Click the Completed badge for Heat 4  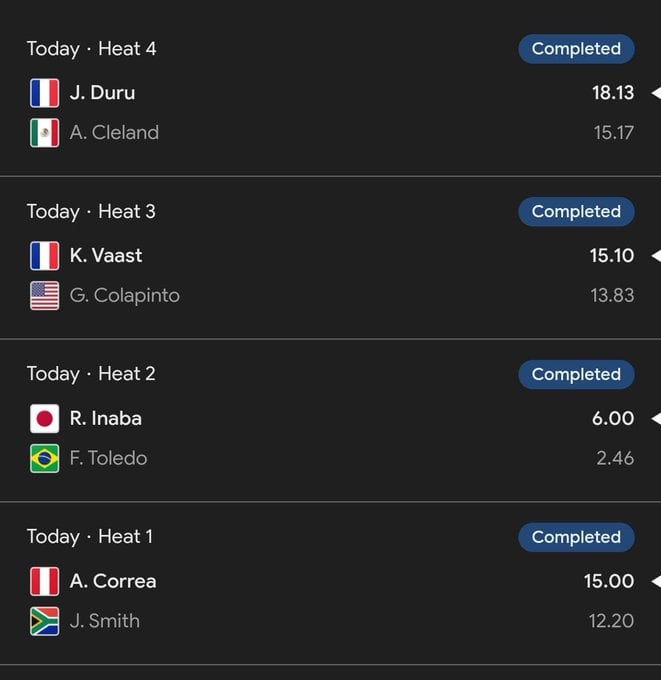click(x=576, y=49)
